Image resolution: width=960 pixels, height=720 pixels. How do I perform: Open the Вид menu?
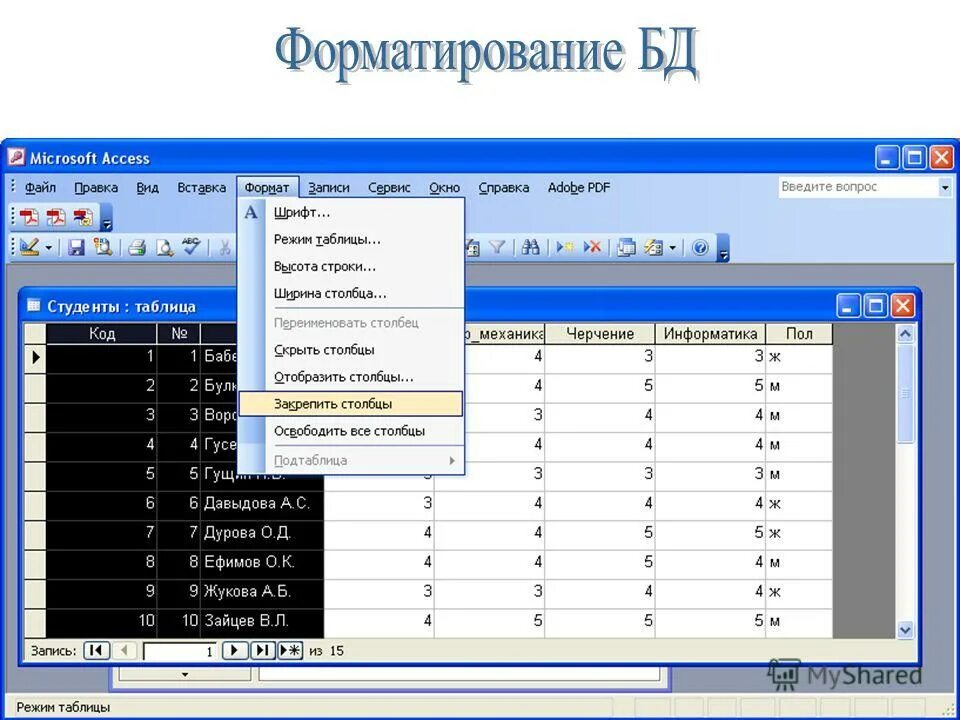[x=147, y=187]
